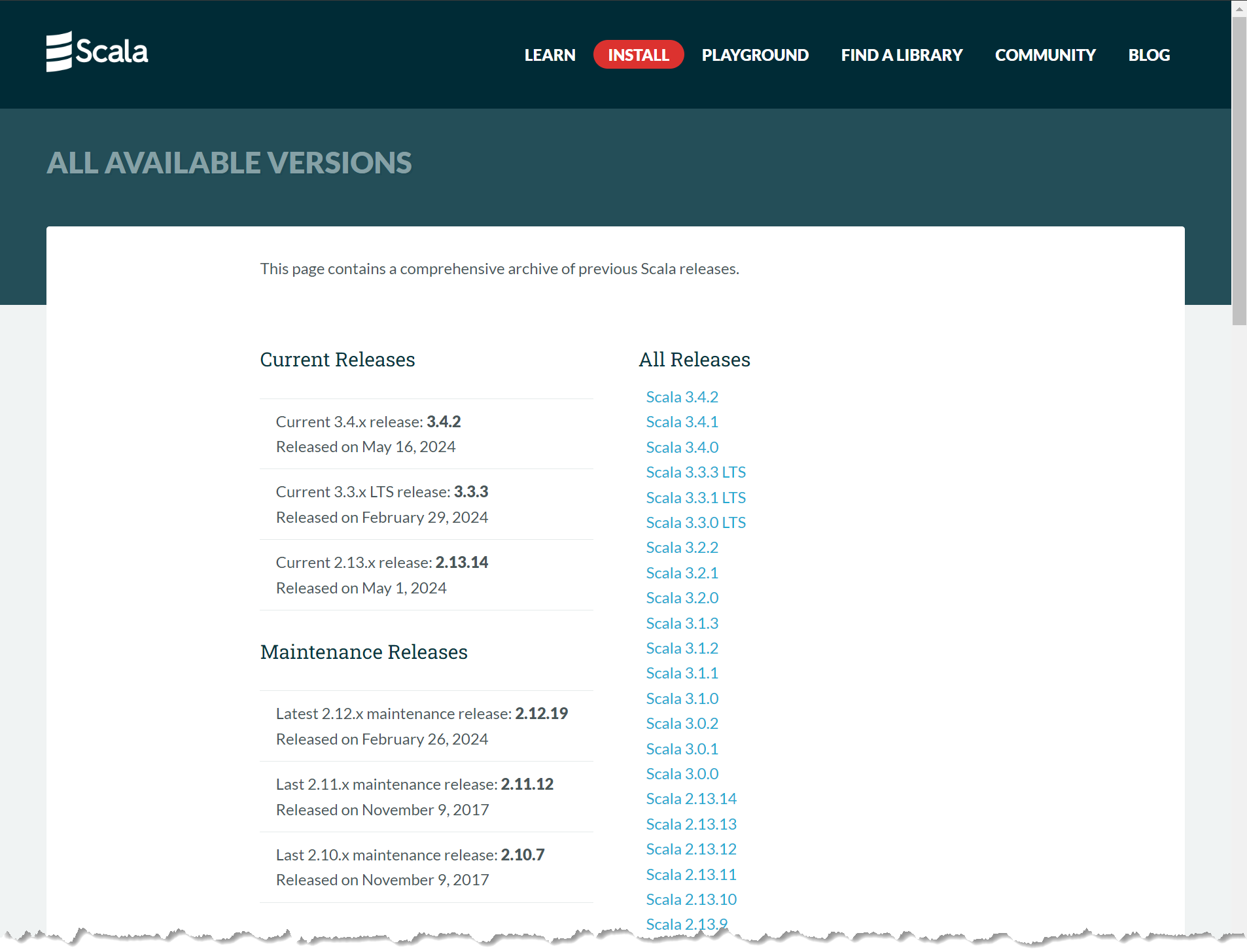Open the Scala 3.3.0 LTS release link
The height and width of the screenshot is (952, 1247).
click(695, 523)
